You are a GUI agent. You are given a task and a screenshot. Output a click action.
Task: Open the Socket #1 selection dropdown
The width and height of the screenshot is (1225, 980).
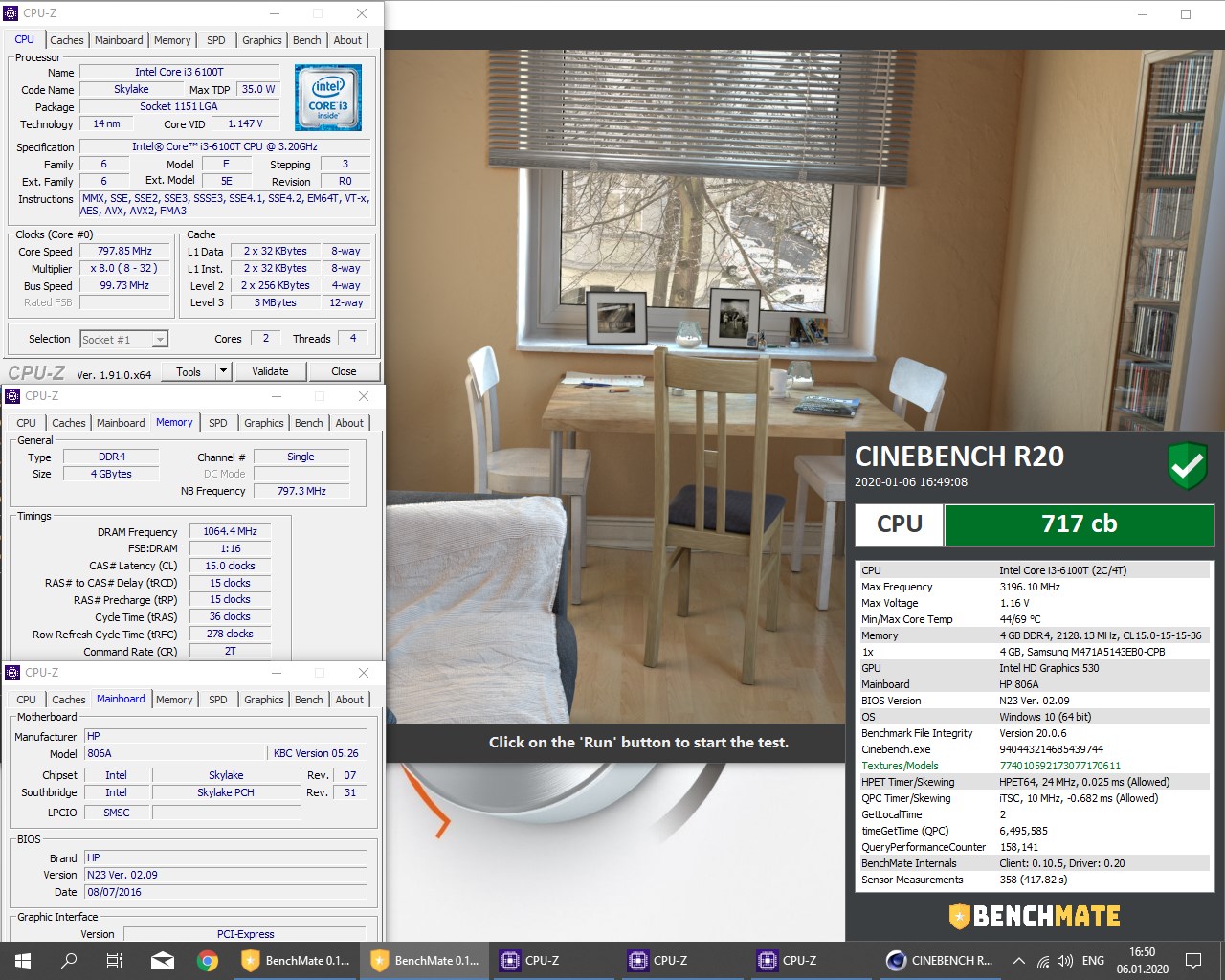[123, 339]
